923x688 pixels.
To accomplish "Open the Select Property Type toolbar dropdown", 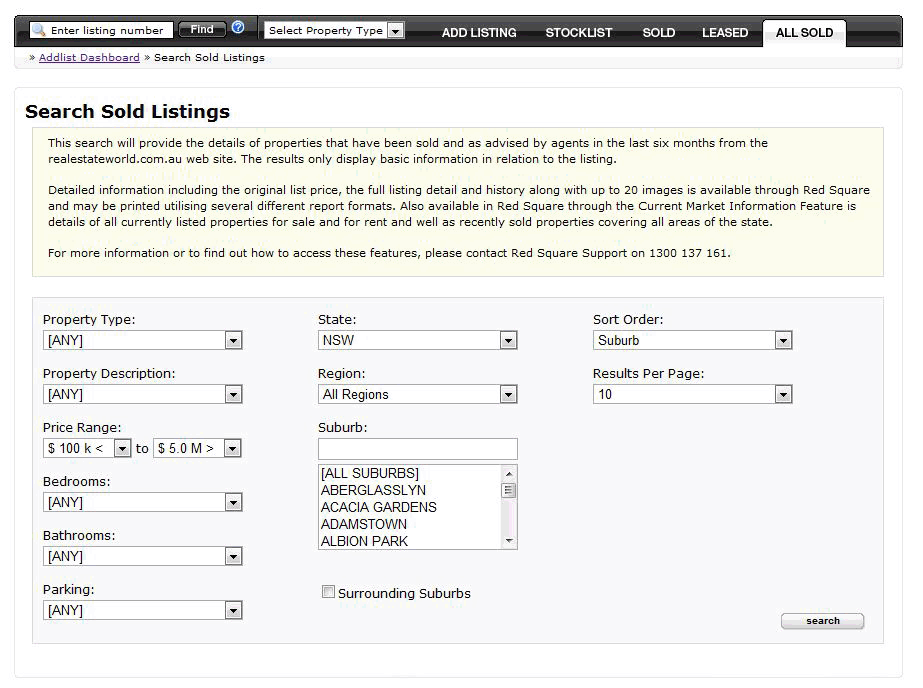I will point(334,31).
